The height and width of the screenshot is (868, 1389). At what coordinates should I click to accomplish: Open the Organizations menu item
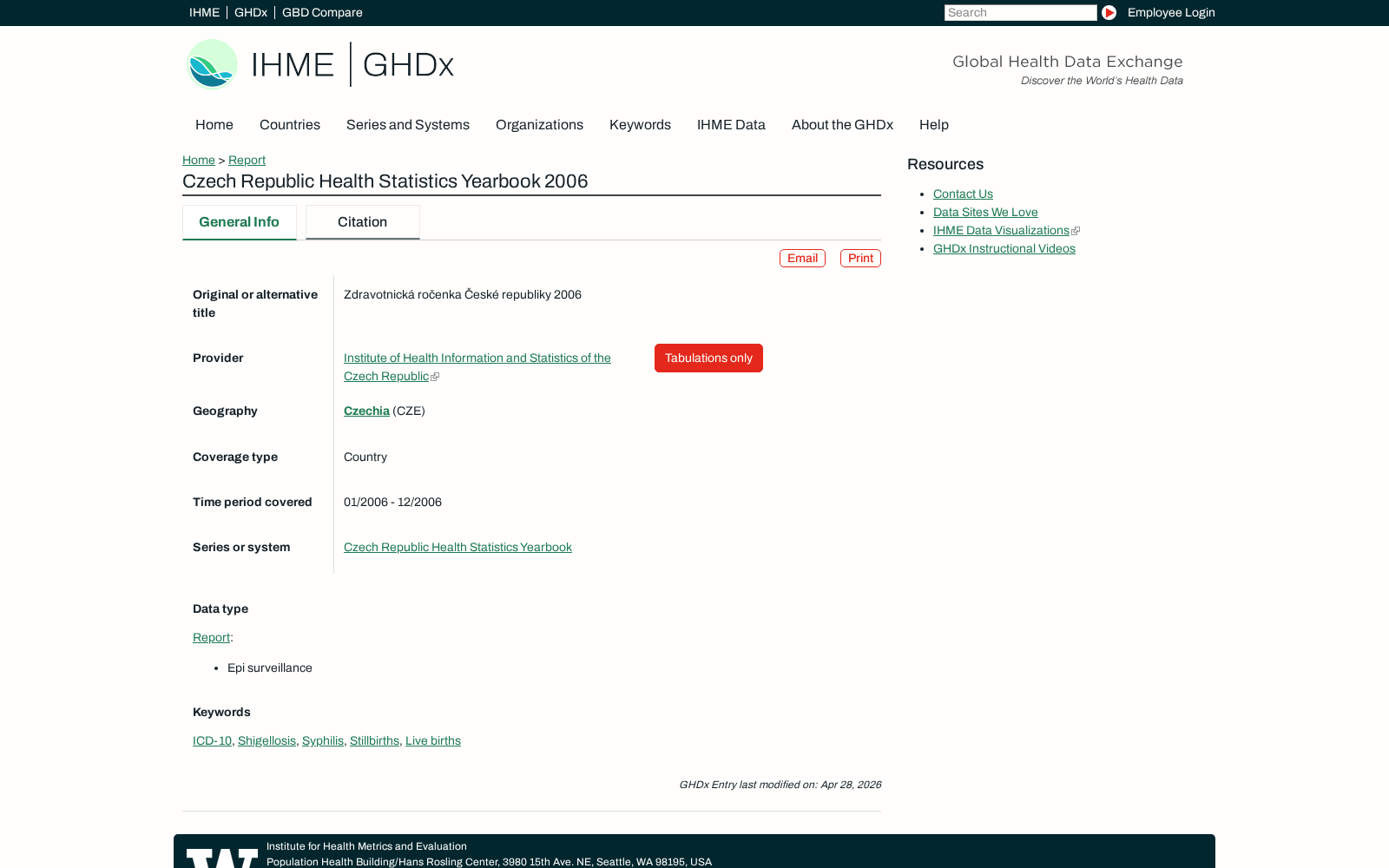point(539,125)
